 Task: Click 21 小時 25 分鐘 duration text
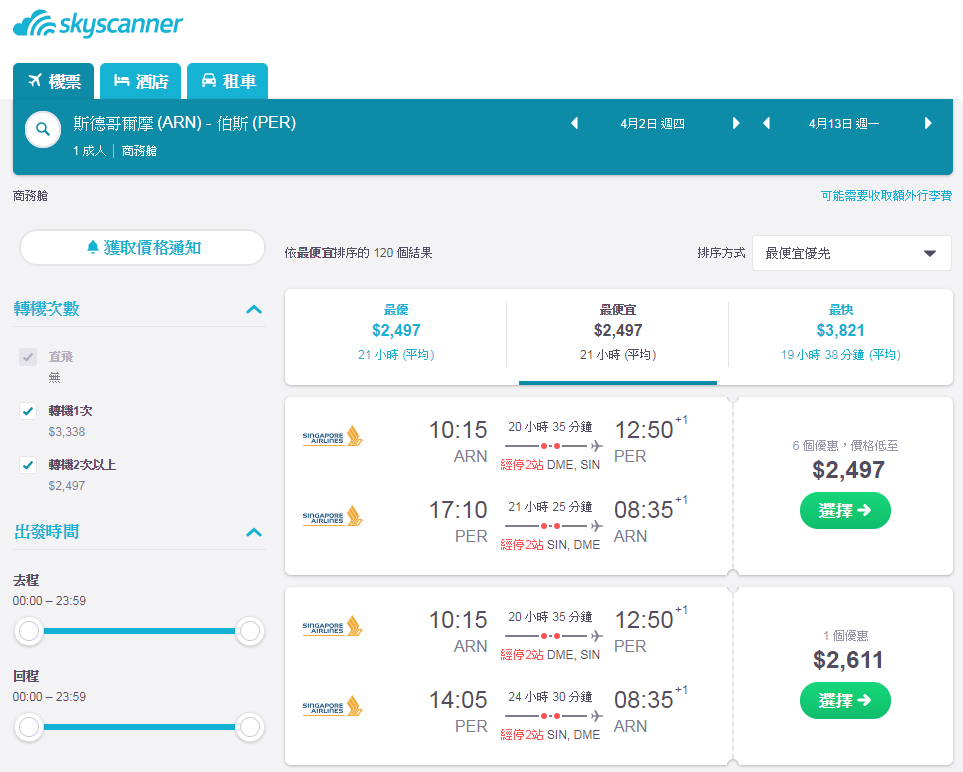[x=550, y=507]
